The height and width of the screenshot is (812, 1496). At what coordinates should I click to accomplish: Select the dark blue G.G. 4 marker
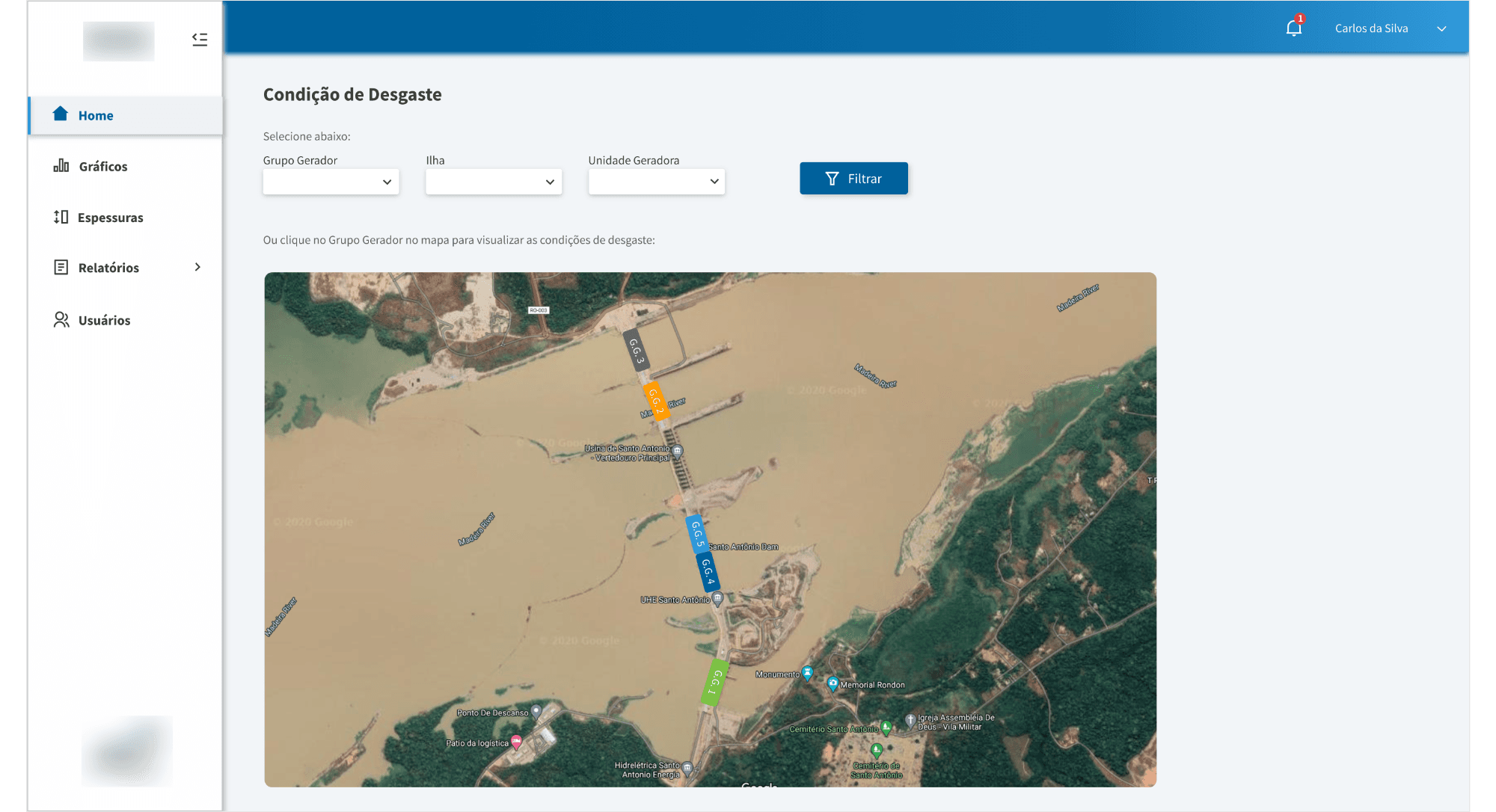pyautogui.click(x=707, y=572)
